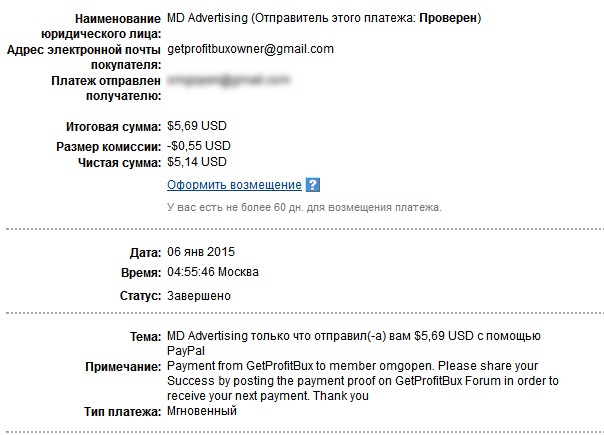Click the "Дата:" field label
This screenshot has height=435, width=604.
tap(143, 252)
